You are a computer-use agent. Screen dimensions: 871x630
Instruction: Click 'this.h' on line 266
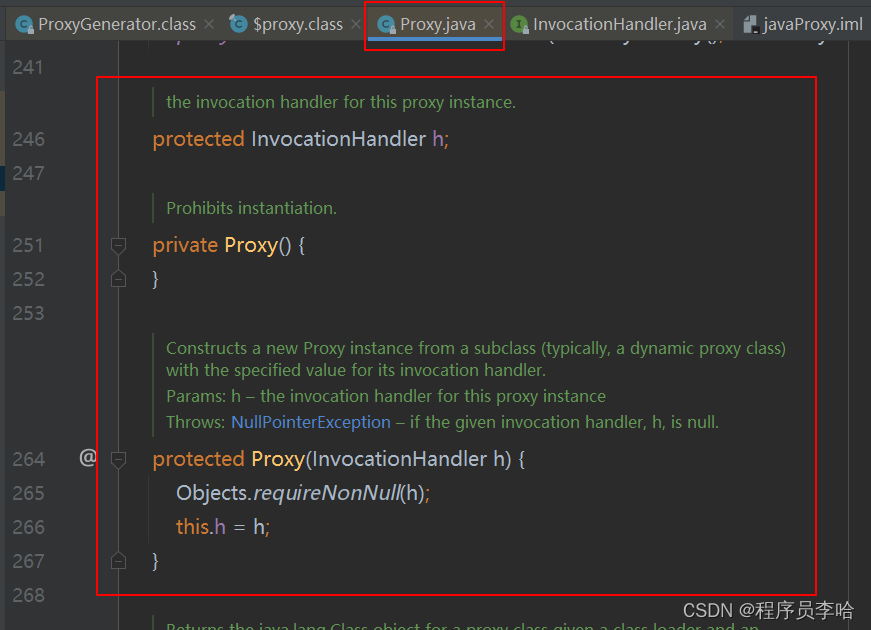[x=201, y=527]
